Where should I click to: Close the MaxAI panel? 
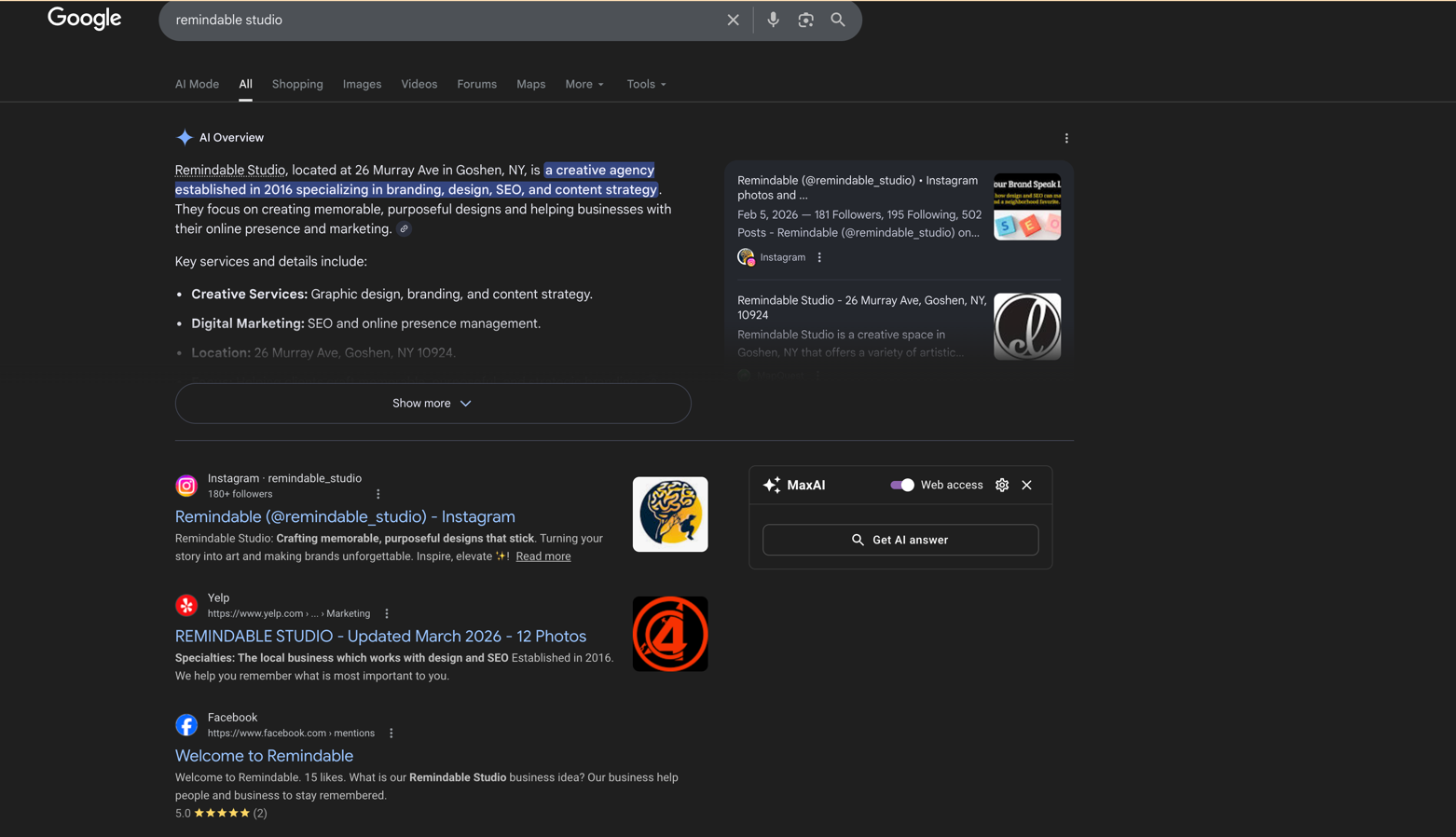coord(1026,485)
